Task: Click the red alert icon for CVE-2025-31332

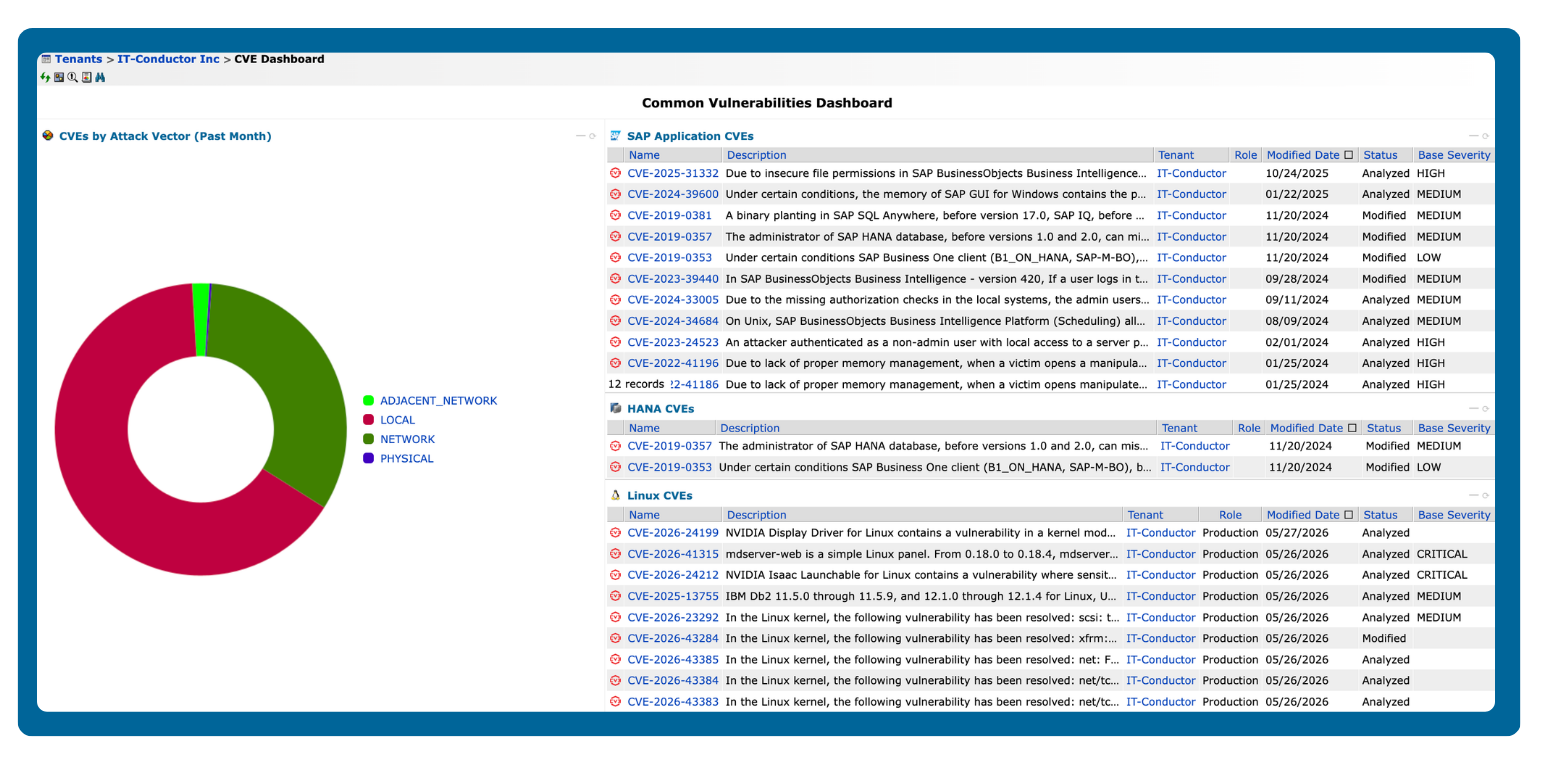Action: coord(616,173)
